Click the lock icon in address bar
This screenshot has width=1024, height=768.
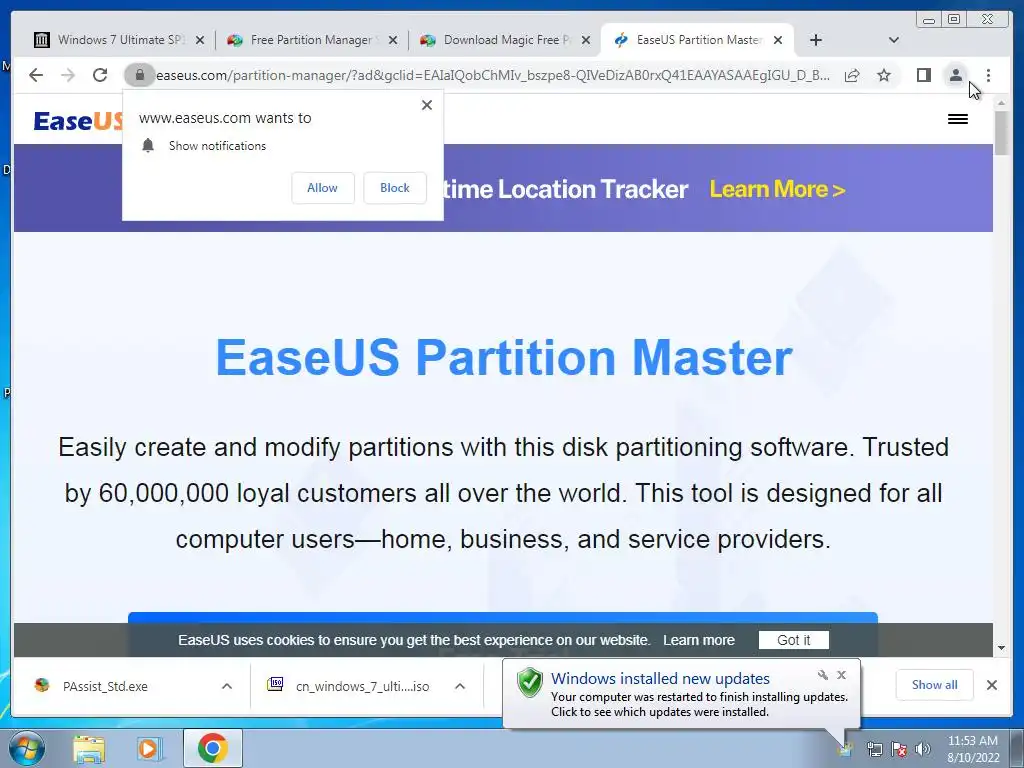(139, 75)
